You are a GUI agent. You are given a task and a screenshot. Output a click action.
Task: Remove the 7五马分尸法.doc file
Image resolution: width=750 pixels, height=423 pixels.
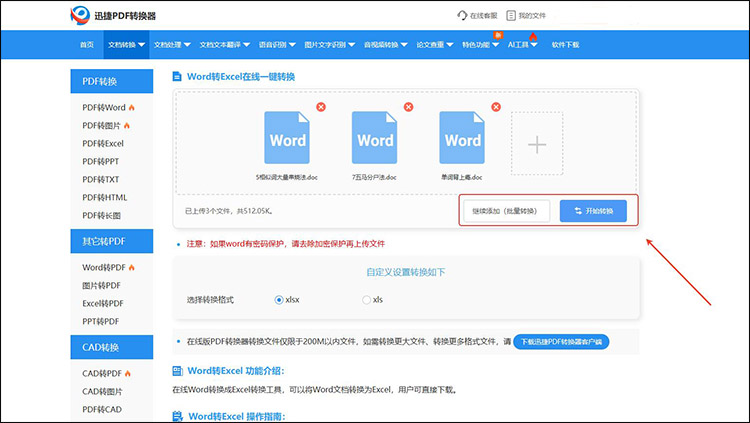pos(408,107)
